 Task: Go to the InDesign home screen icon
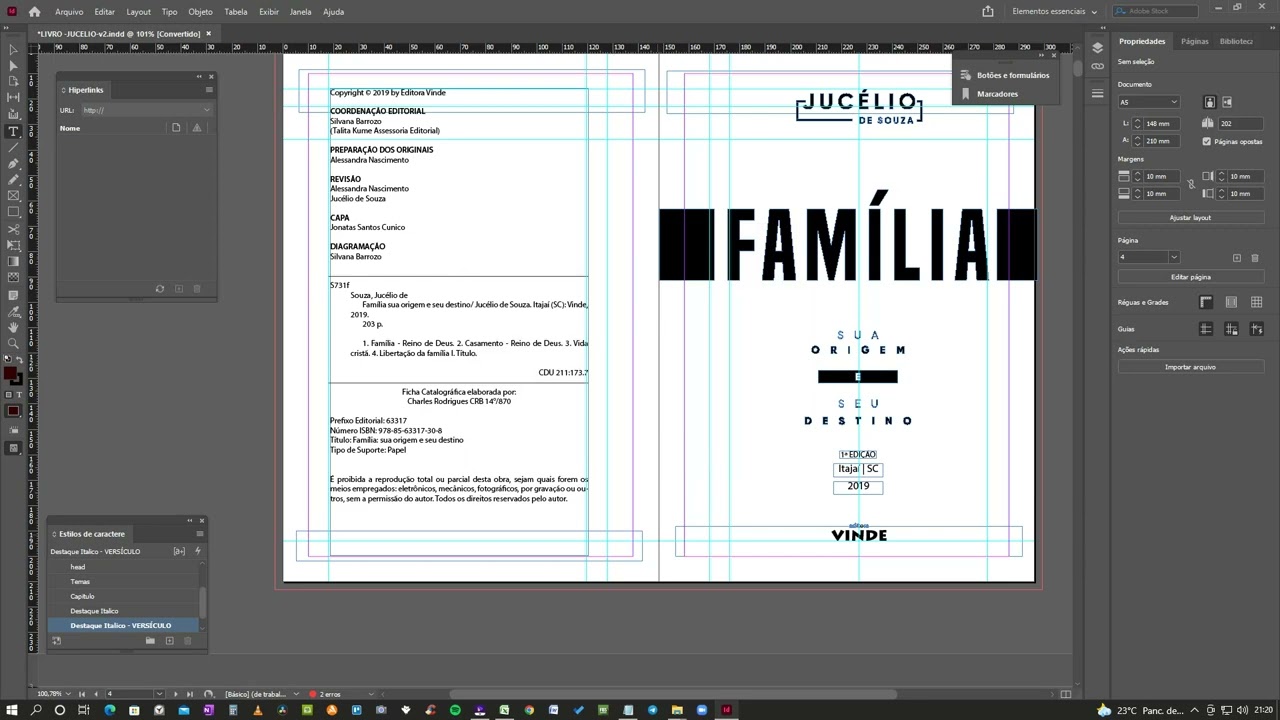pos(34,11)
